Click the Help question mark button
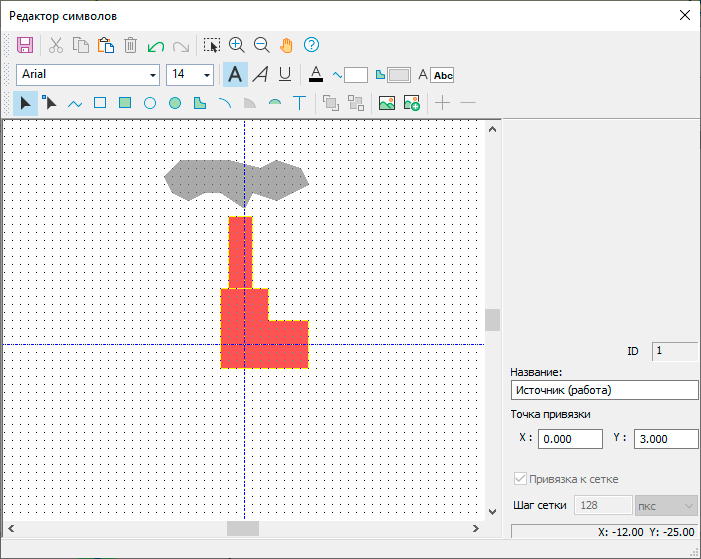Screen dimensions: 701x559 point(311,45)
